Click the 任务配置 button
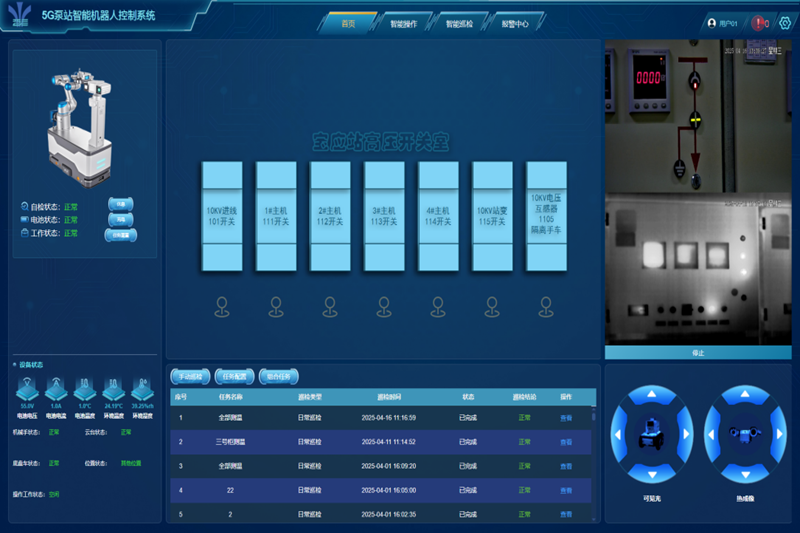Screen dimensions: 800x533 tap(234, 377)
